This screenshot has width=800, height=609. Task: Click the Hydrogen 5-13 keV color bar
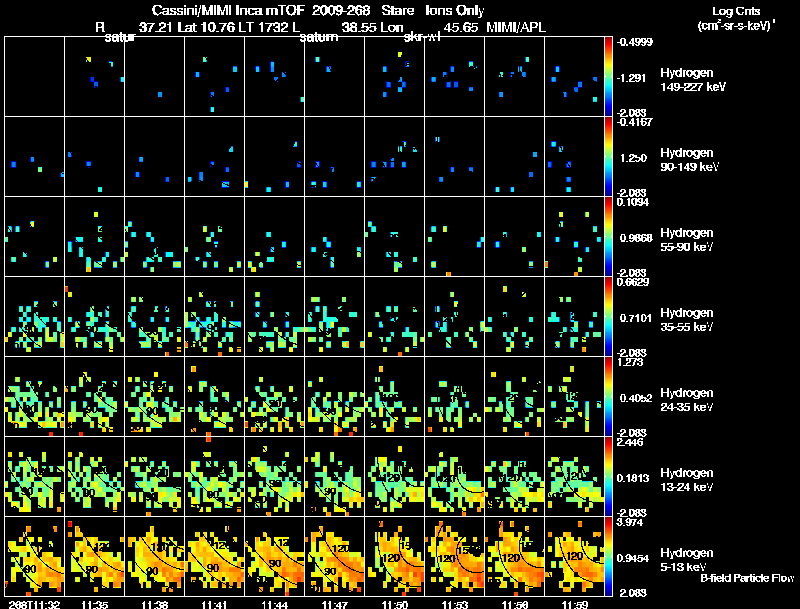[608, 556]
